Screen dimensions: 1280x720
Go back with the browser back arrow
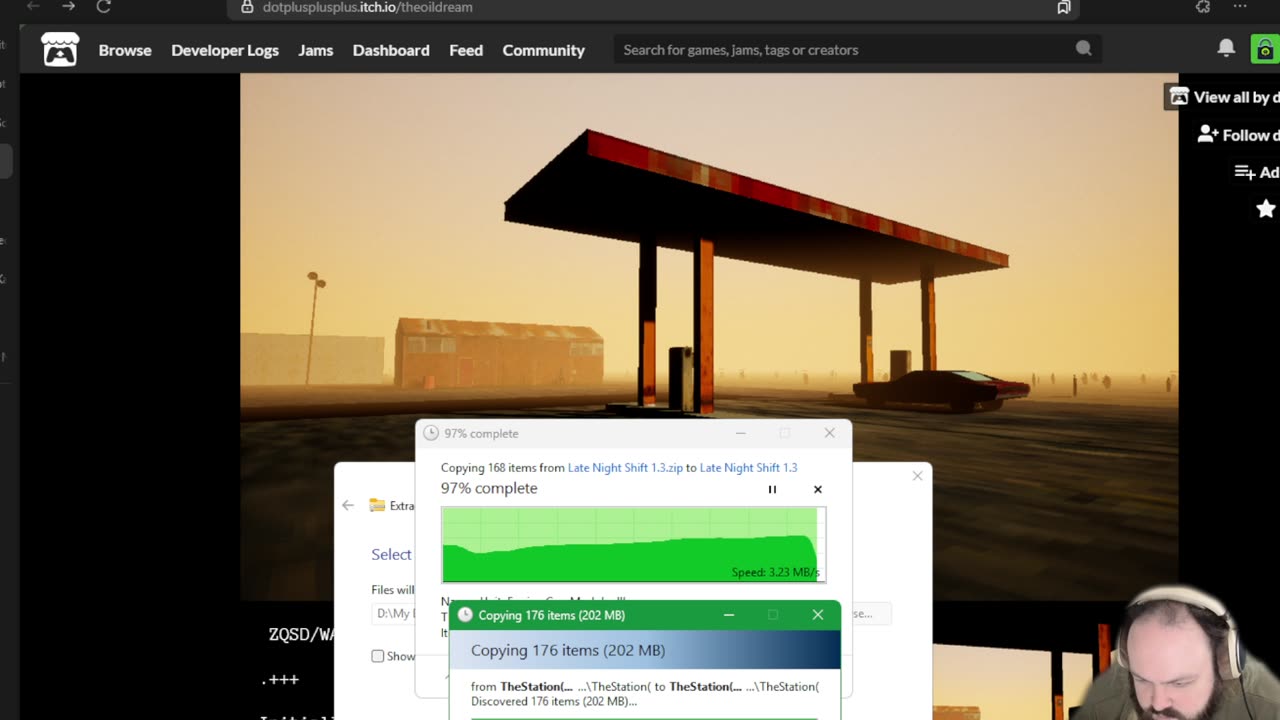click(x=33, y=7)
